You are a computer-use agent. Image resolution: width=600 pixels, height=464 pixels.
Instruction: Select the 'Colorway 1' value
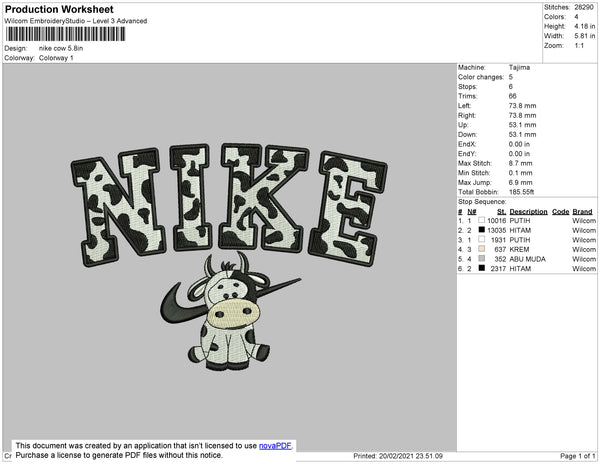click(x=56, y=58)
